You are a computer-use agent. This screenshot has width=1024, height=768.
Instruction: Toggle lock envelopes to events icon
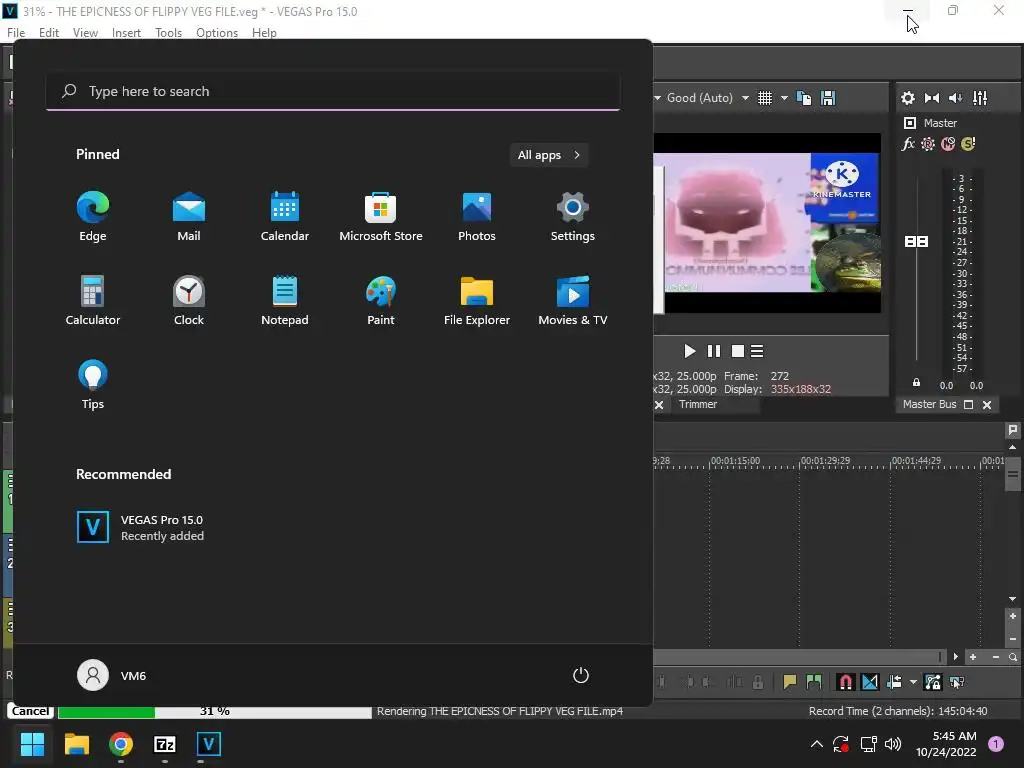point(933,682)
